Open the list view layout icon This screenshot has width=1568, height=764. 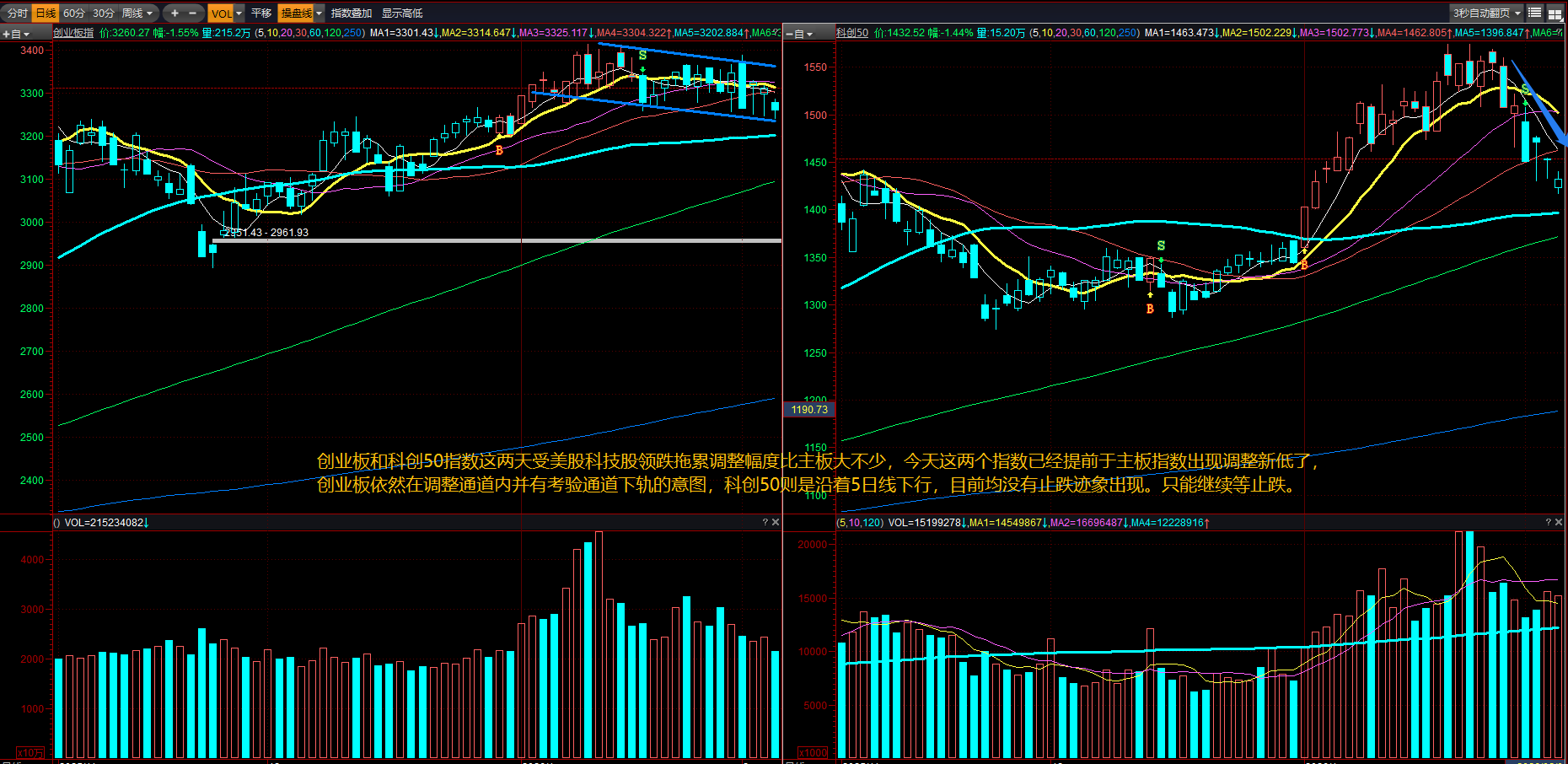[1534, 13]
